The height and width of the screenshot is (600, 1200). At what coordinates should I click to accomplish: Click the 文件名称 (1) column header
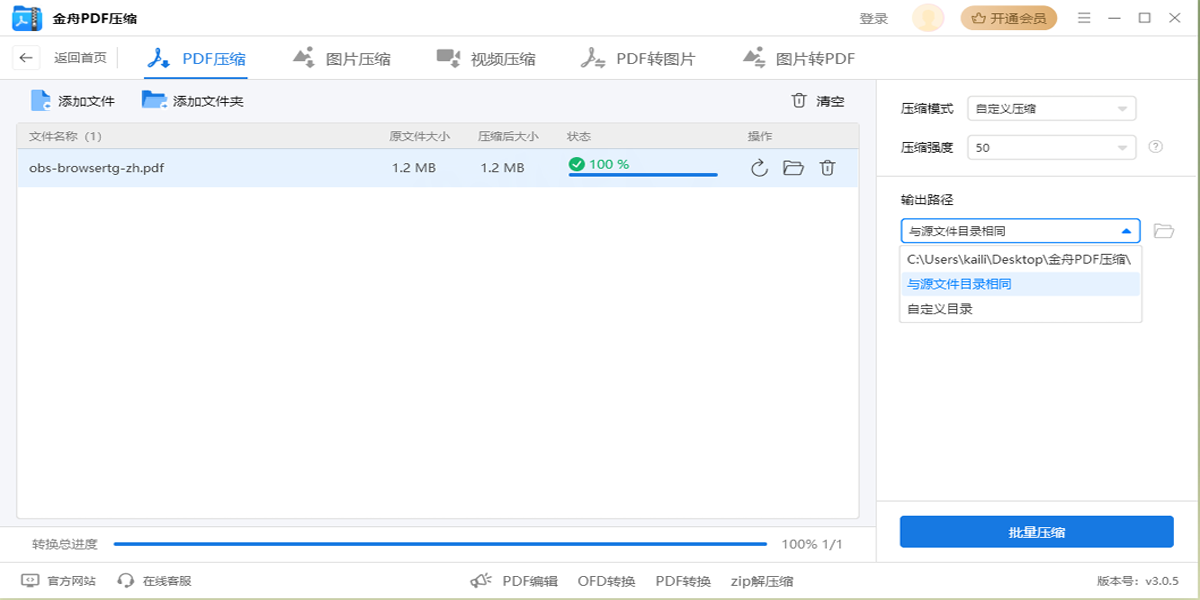[65, 136]
